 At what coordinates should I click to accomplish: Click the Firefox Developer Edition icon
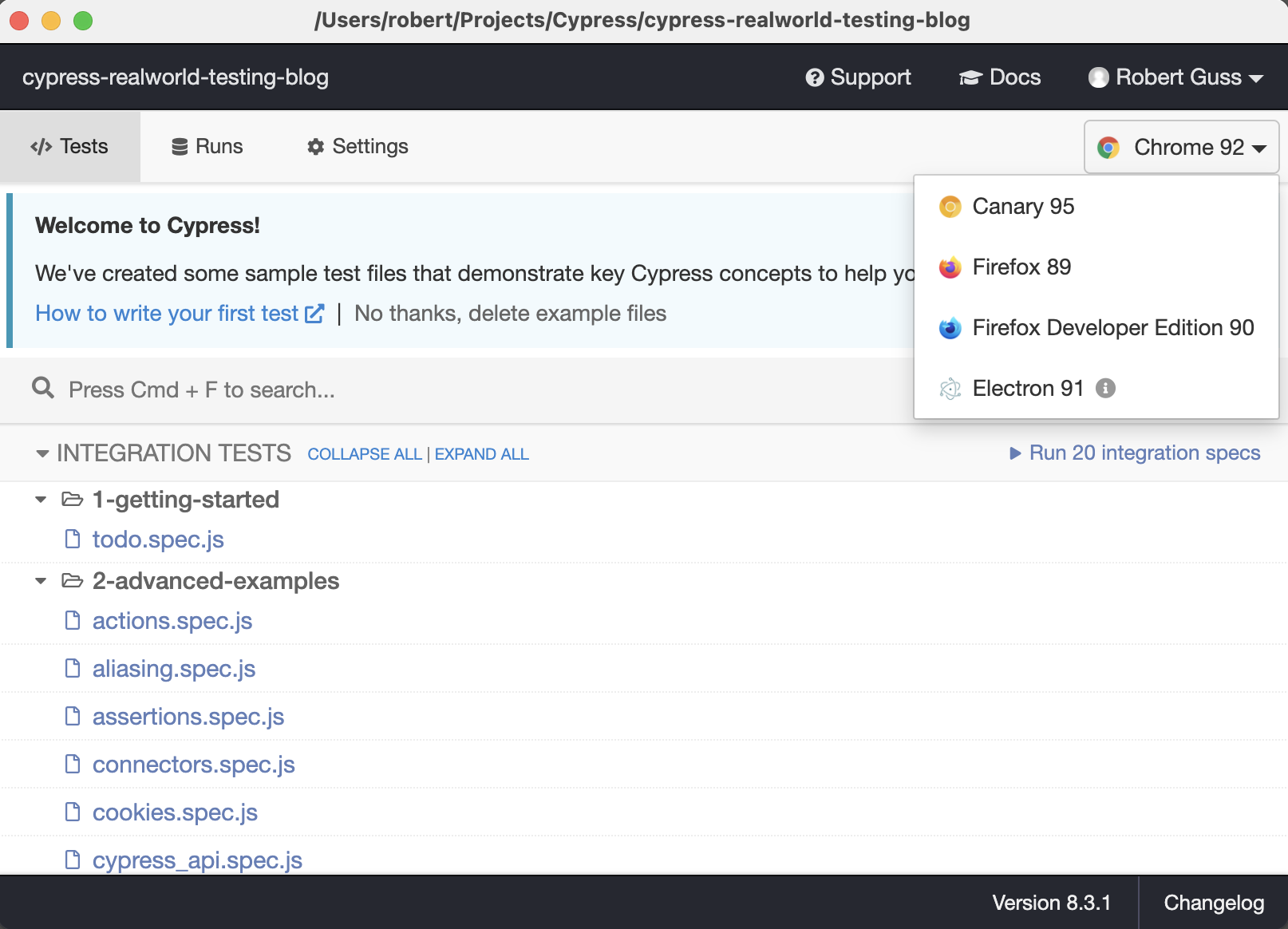950,328
